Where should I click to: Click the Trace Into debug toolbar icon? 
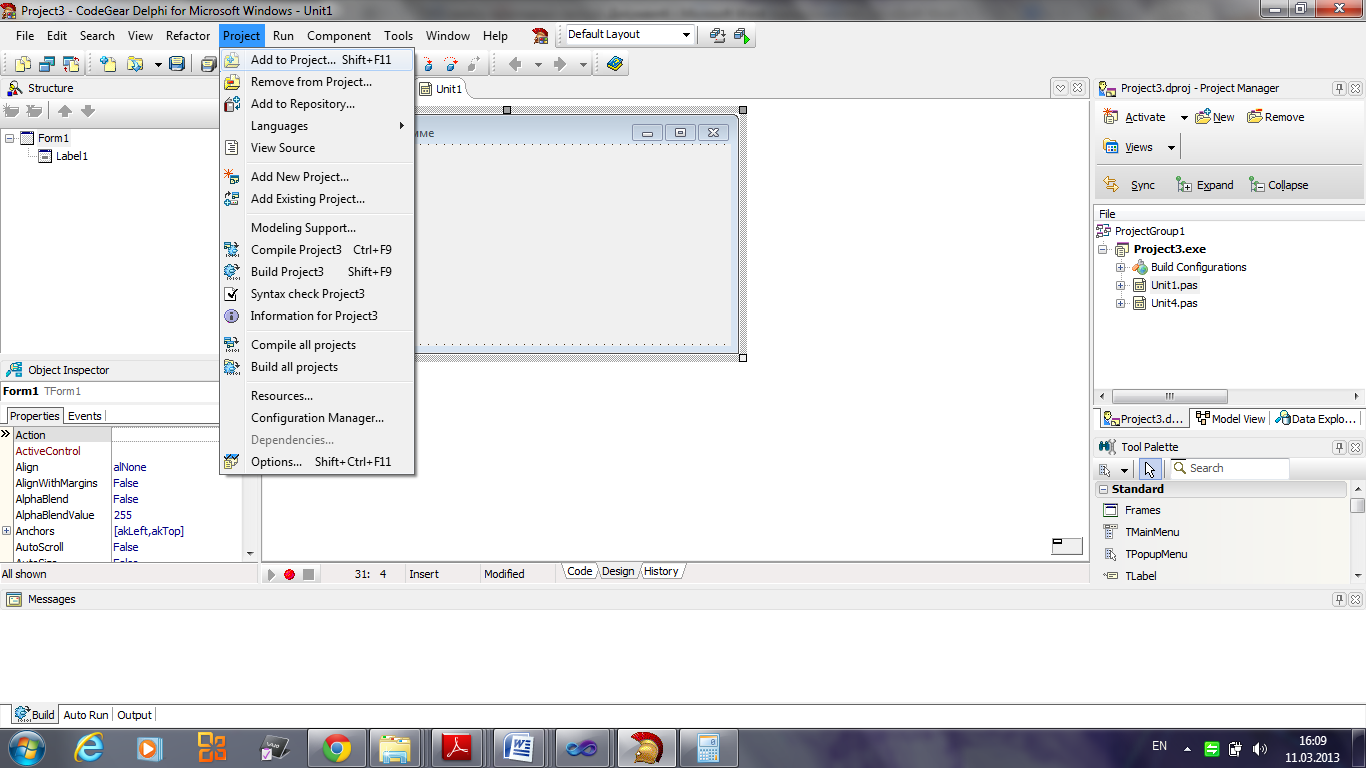428,64
